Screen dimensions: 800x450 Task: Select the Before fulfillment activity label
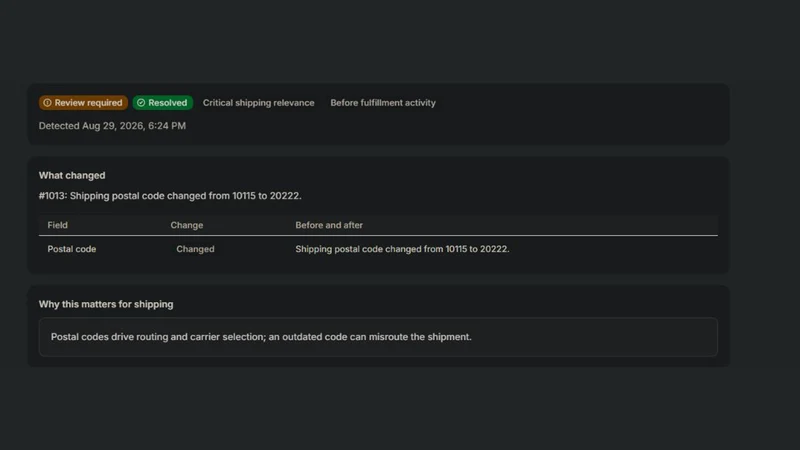point(383,103)
